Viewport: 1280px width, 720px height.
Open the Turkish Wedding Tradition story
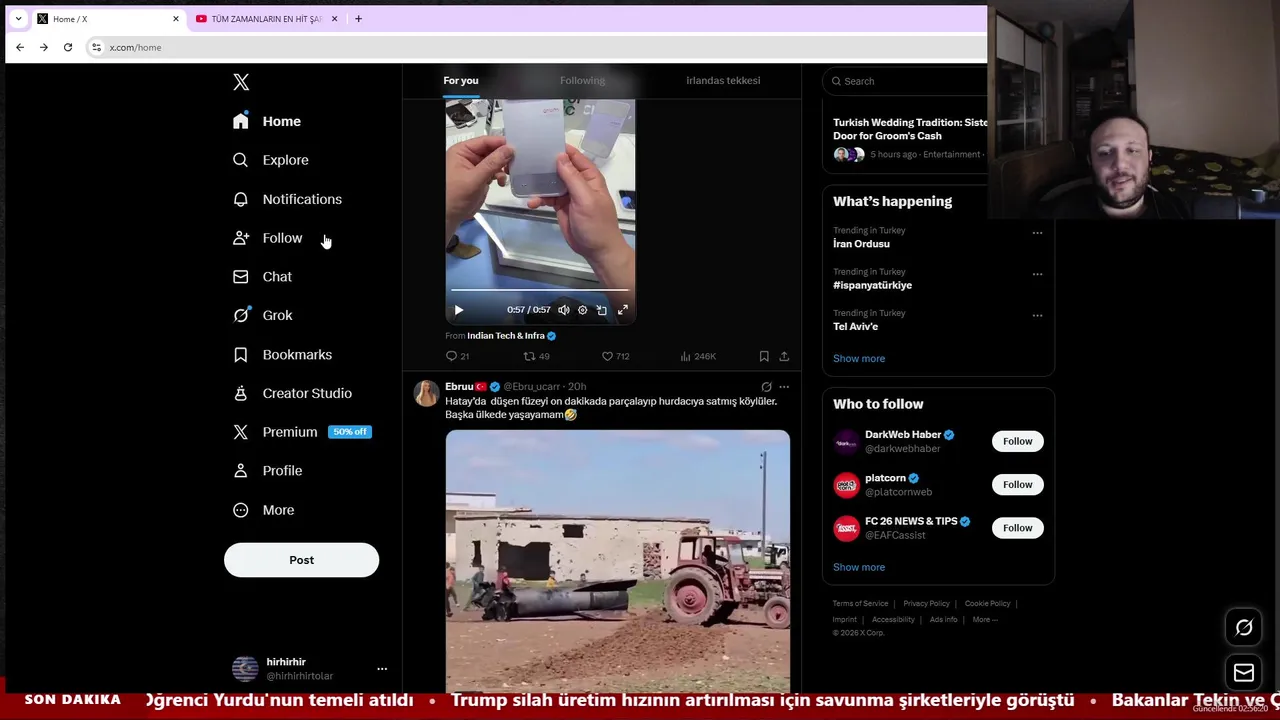pos(910,129)
